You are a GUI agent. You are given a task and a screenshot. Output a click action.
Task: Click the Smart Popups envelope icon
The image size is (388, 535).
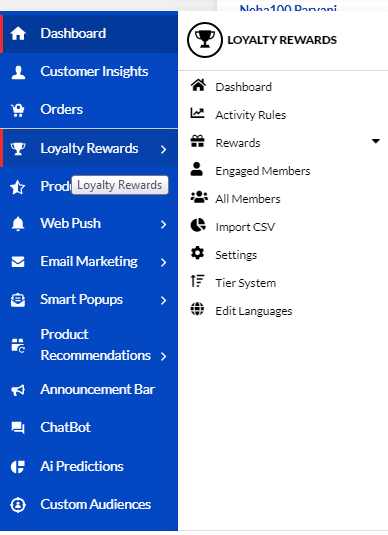(18, 300)
